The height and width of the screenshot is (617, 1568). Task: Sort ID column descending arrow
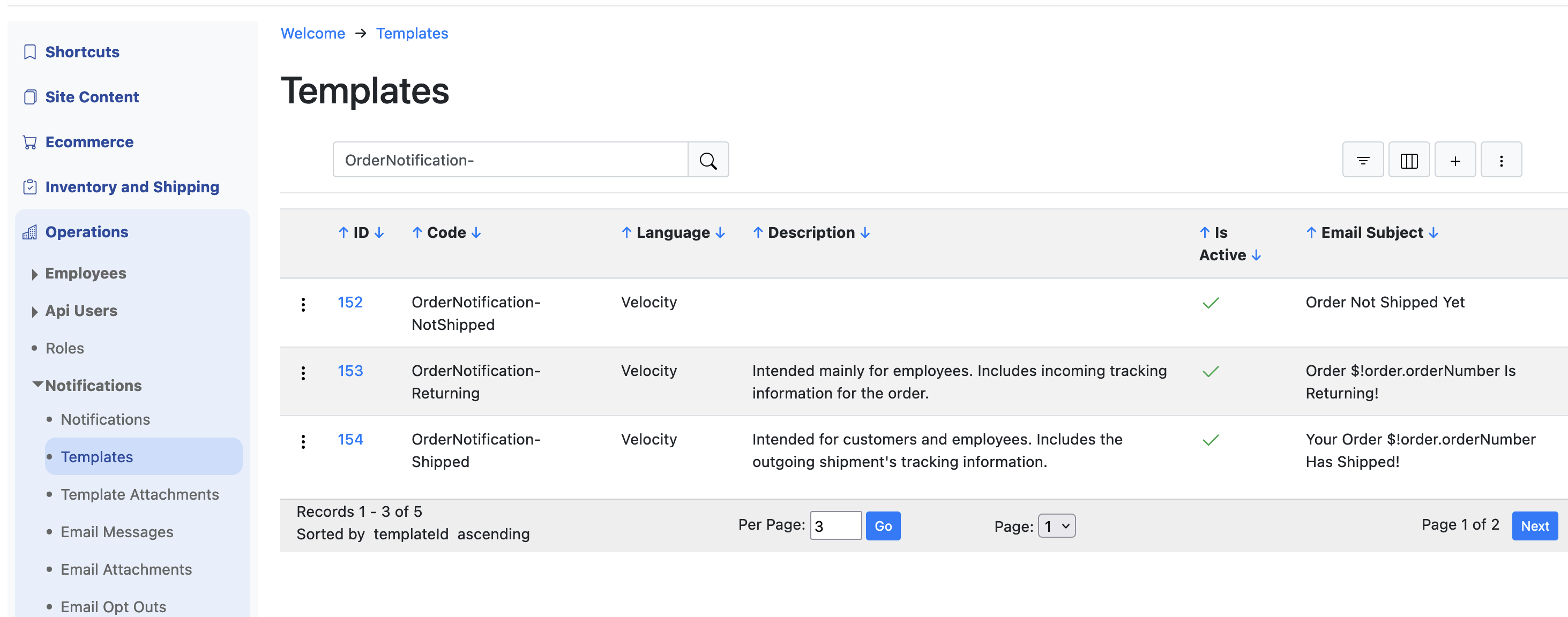tap(379, 232)
